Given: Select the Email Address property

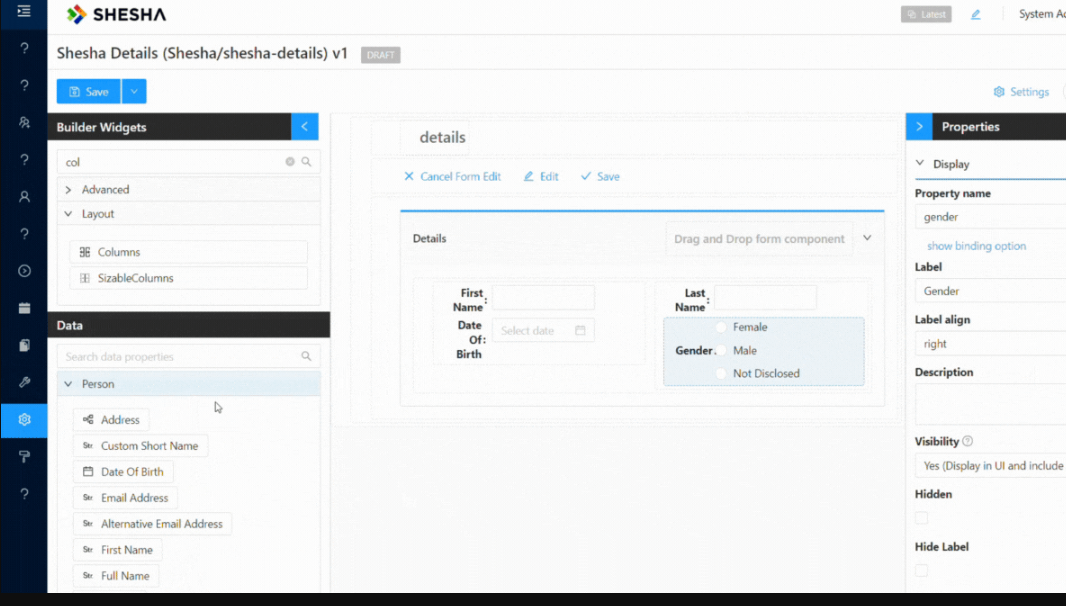Looking at the screenshot, I should [x=125, y=498].
